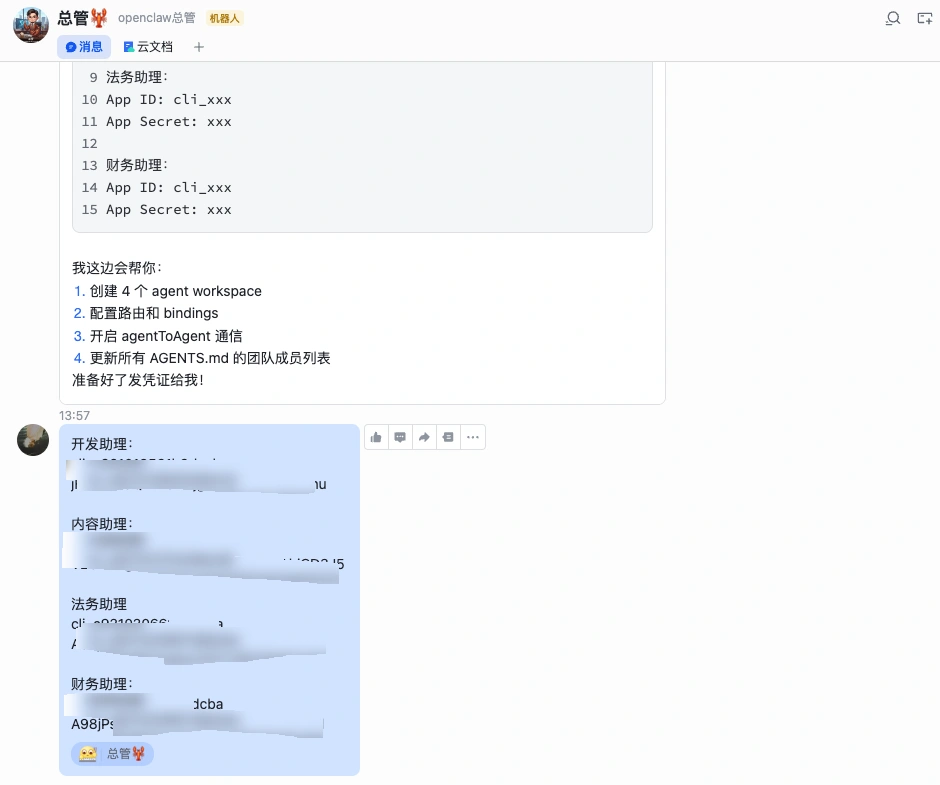The image size is (940, 785).
Task: Open the openclaw总管 group name
Action: (x=156, y=17)
